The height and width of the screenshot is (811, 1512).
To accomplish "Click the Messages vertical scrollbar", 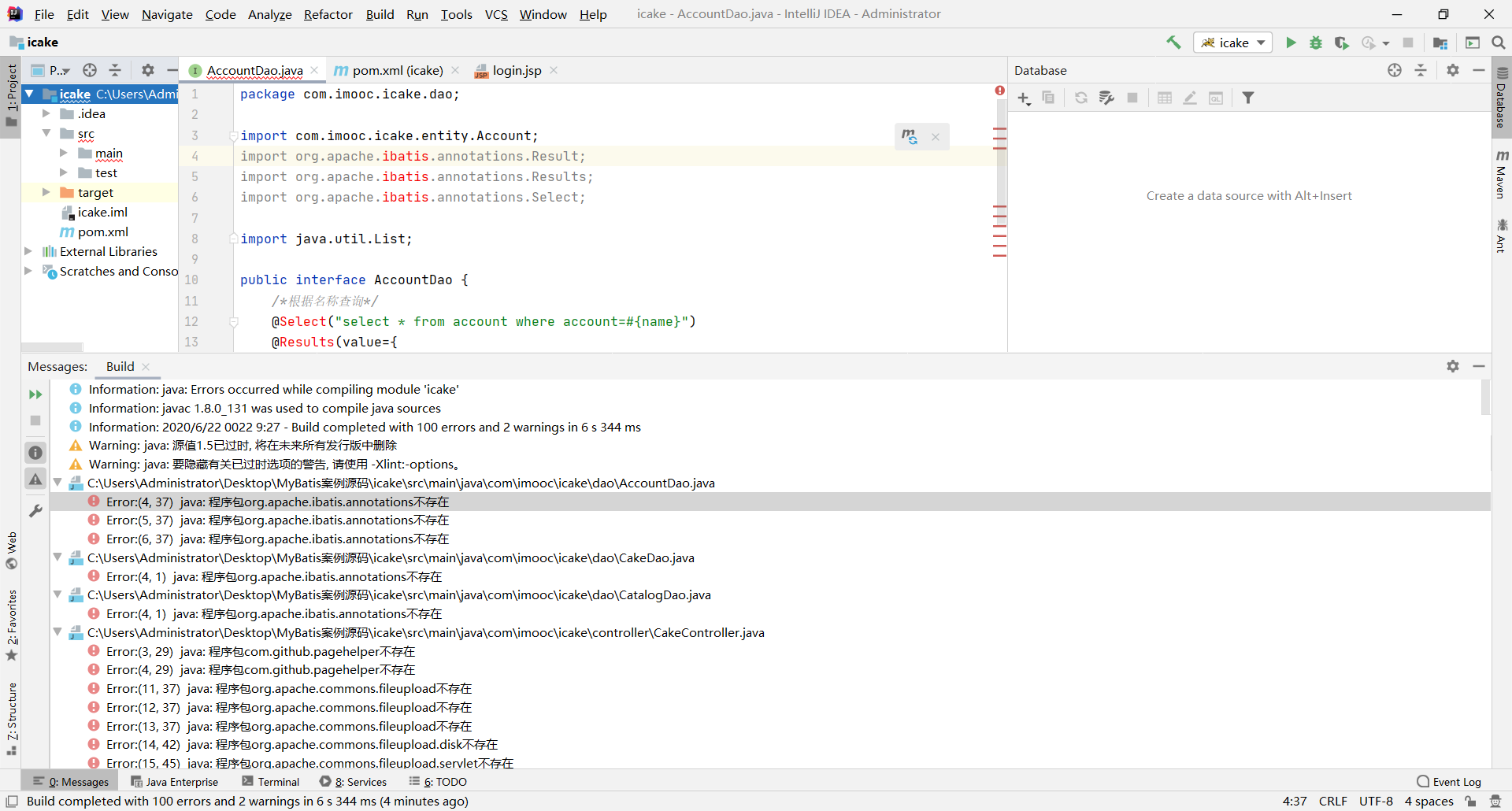I will [x=1485, y=398].
